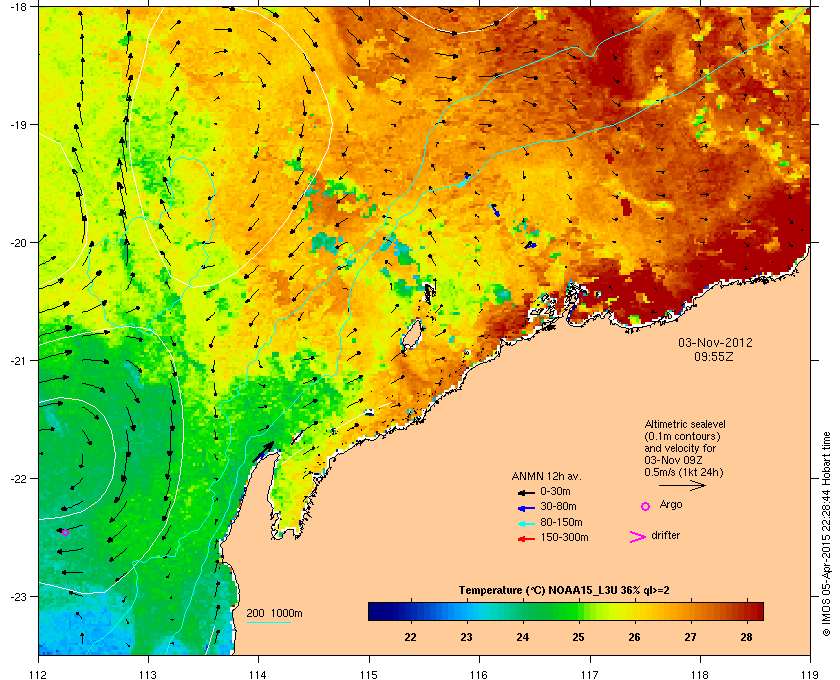Viewport: 840px width, 680px height.
Task: Click the magenta drifter symbol in legend
Action: 638,537
